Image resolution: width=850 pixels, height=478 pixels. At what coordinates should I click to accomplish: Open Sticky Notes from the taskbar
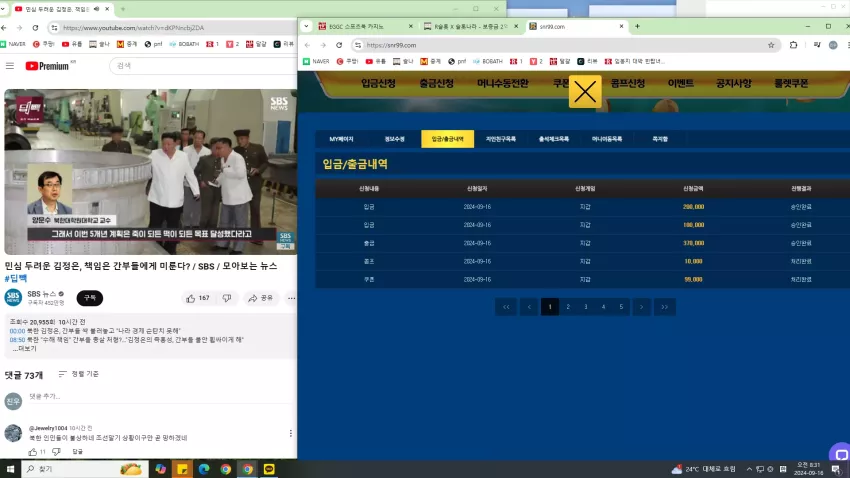point(182,469)
